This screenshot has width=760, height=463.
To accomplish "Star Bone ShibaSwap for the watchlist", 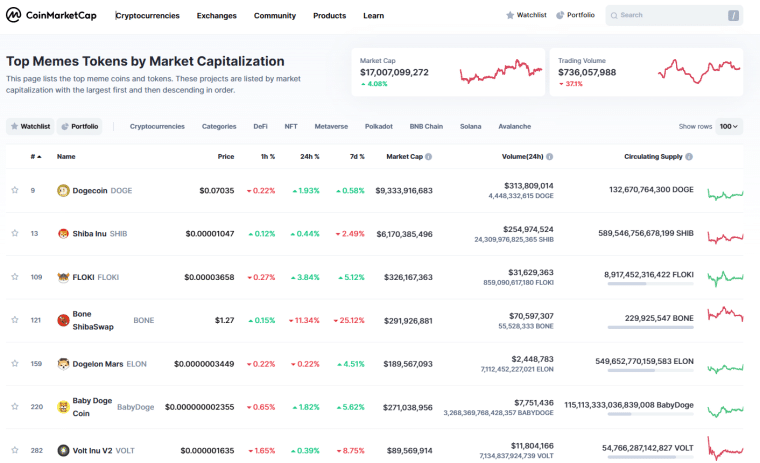I will (15, 320).
